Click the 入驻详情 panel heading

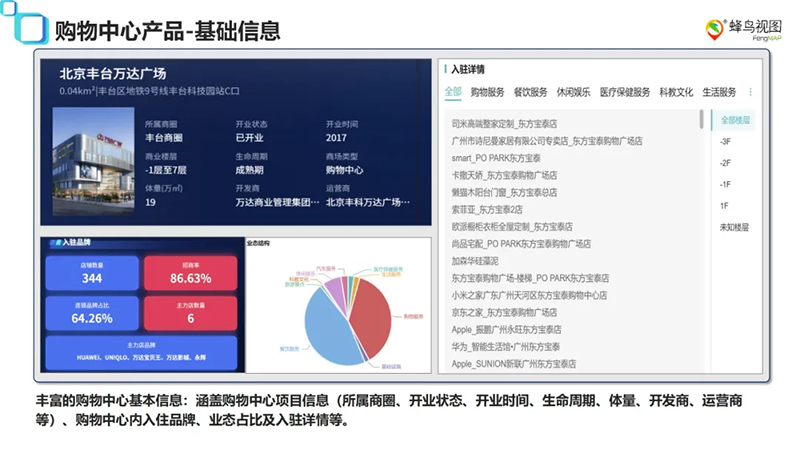pos(467,69)
